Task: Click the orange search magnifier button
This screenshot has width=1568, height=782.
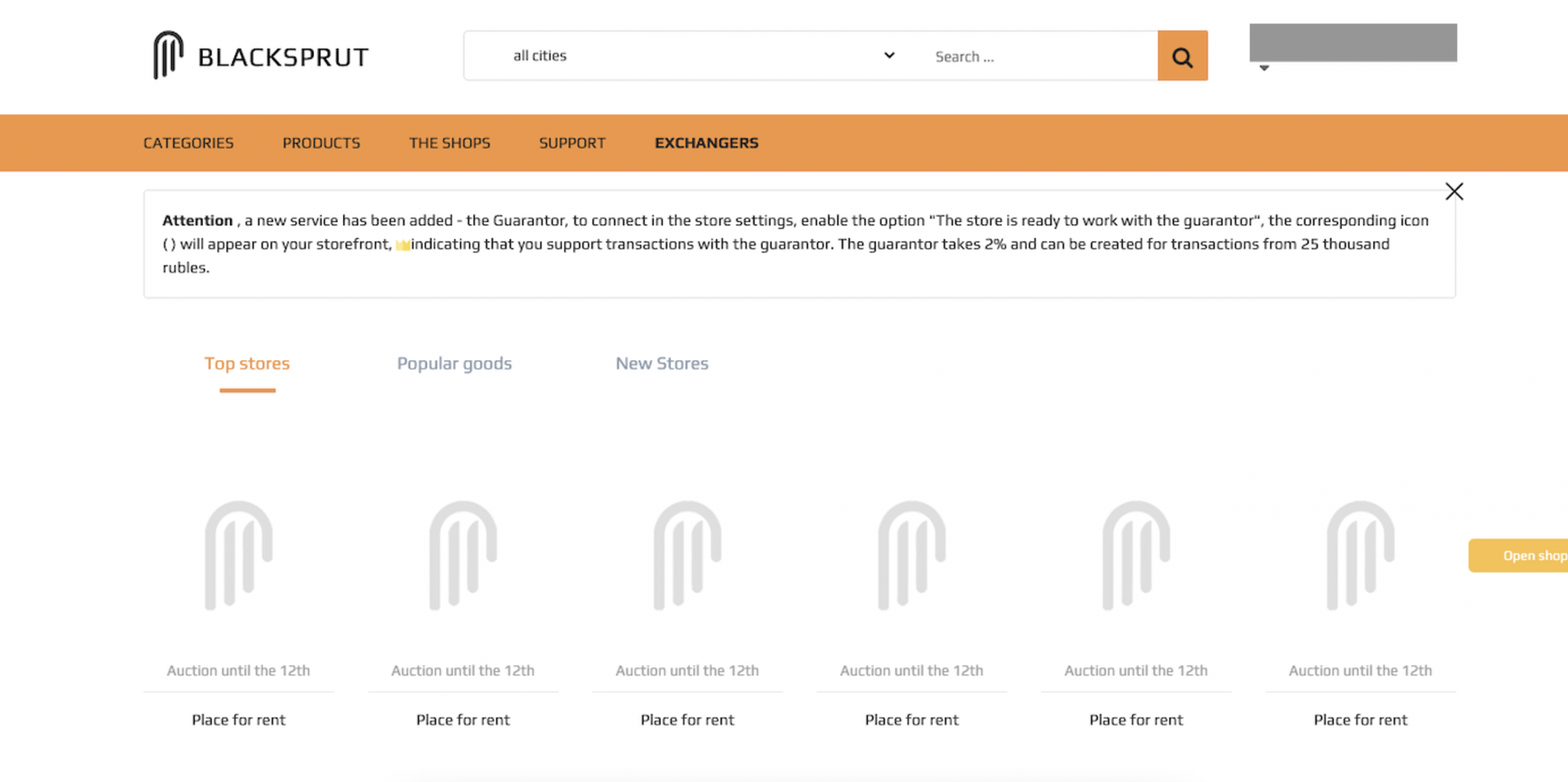Action: (1182, 56)
